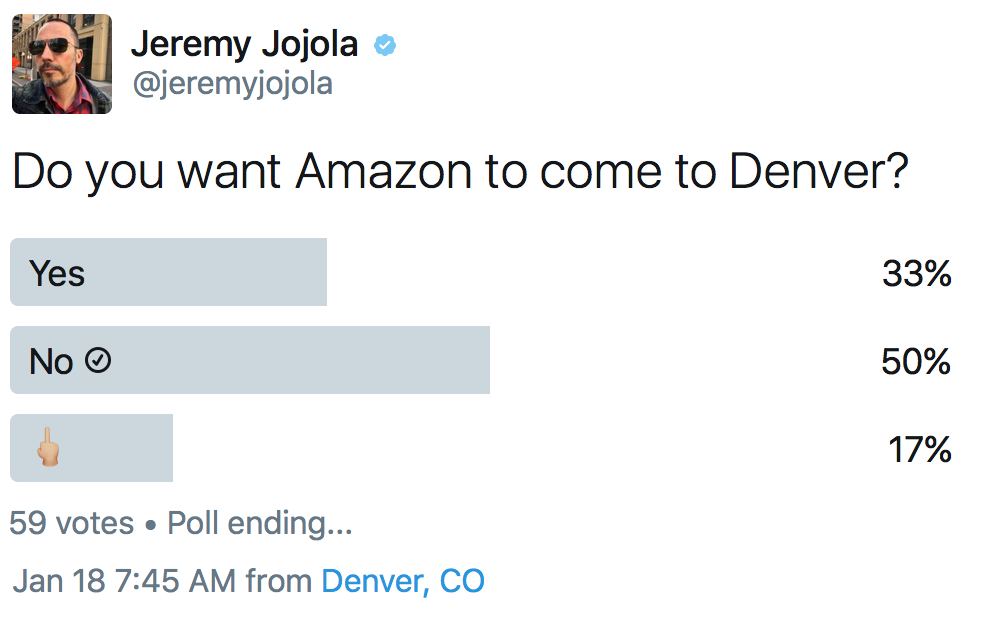Open the Jeremy Jojola display name
998x624 pixels.
click(244, 45)
